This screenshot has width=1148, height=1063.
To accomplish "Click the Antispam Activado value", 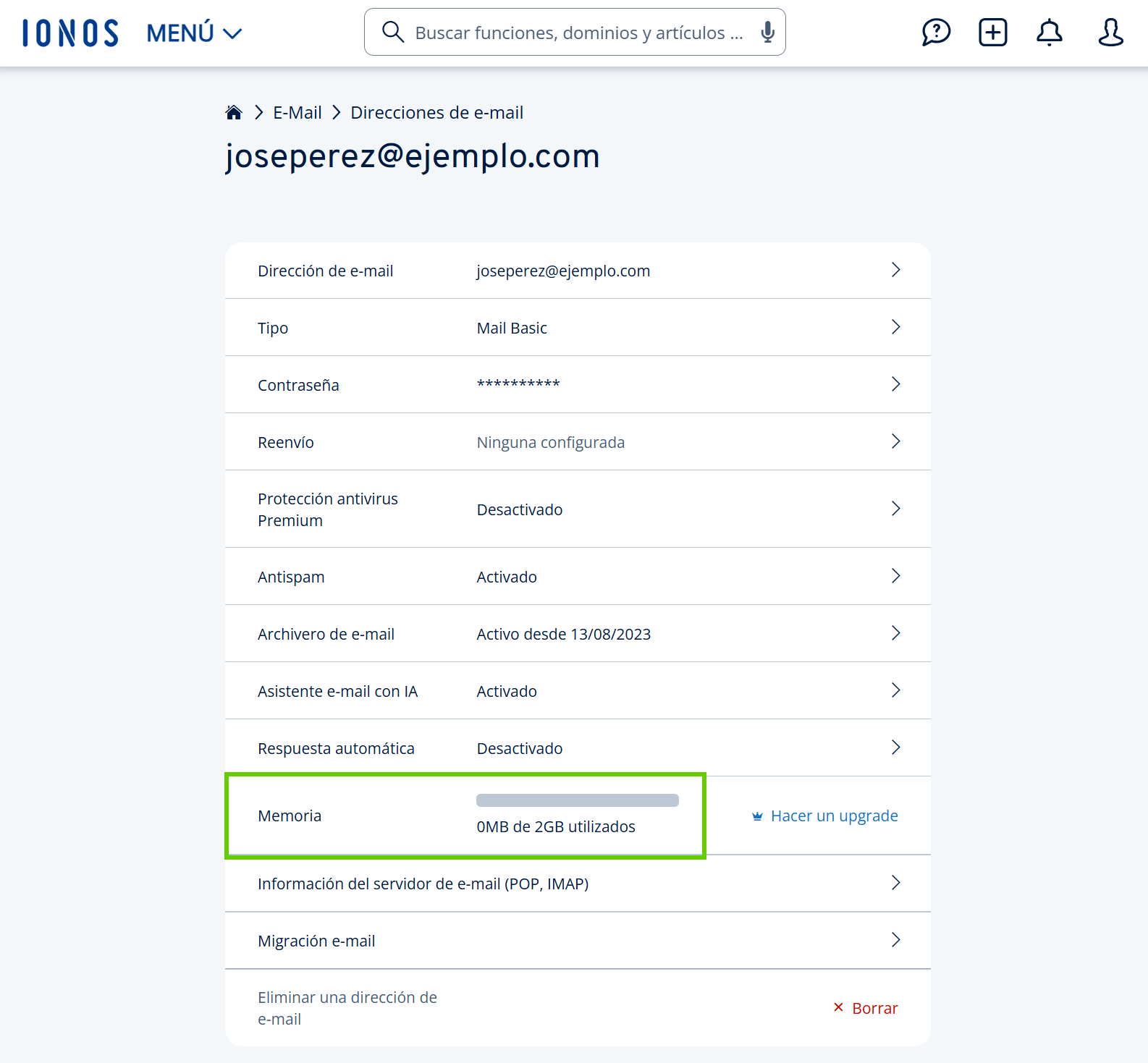I will tap(507, 577).
